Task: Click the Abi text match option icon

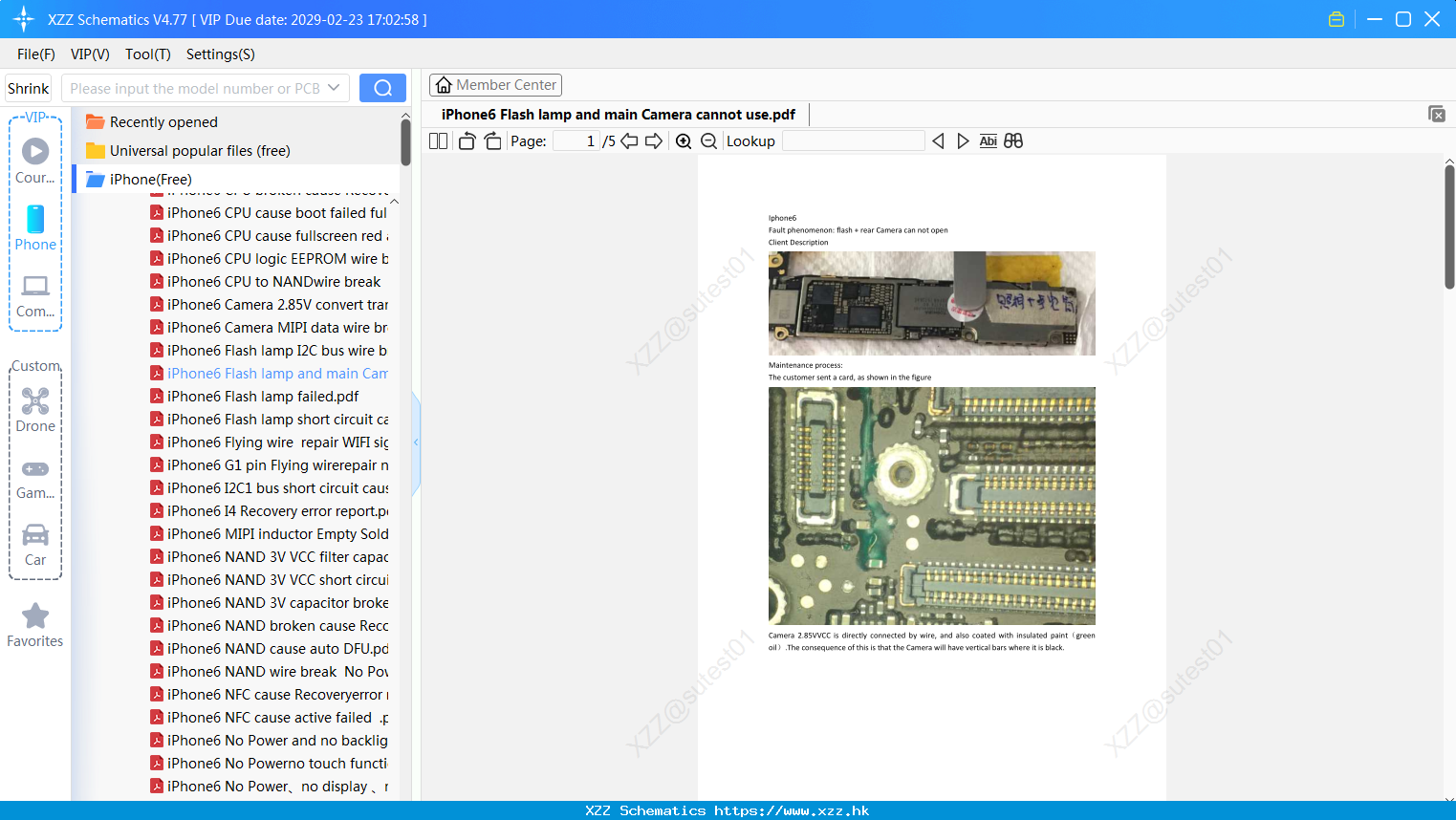Action: tap(988, 141)
